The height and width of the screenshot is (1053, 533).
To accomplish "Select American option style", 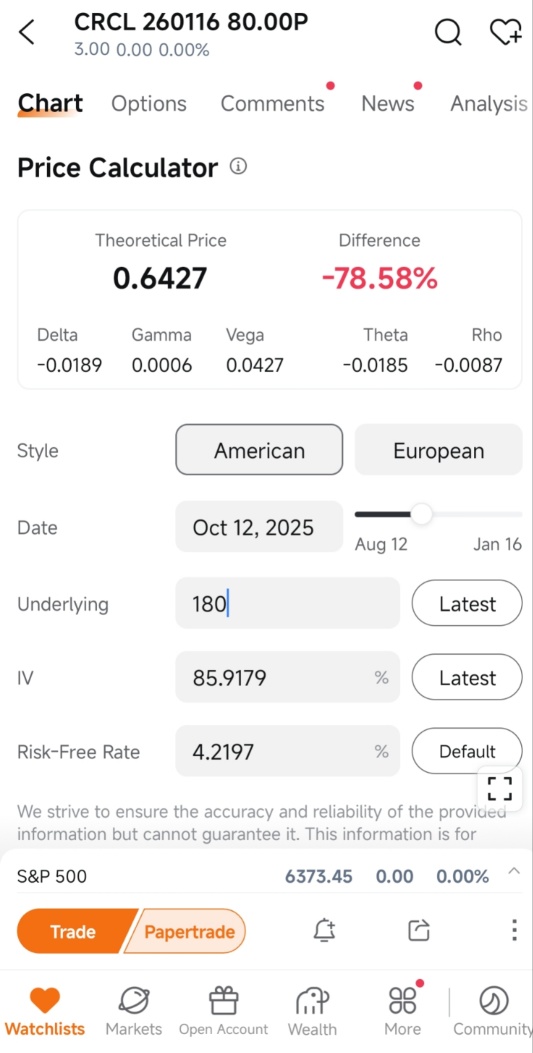I will (x=259, y=450).
